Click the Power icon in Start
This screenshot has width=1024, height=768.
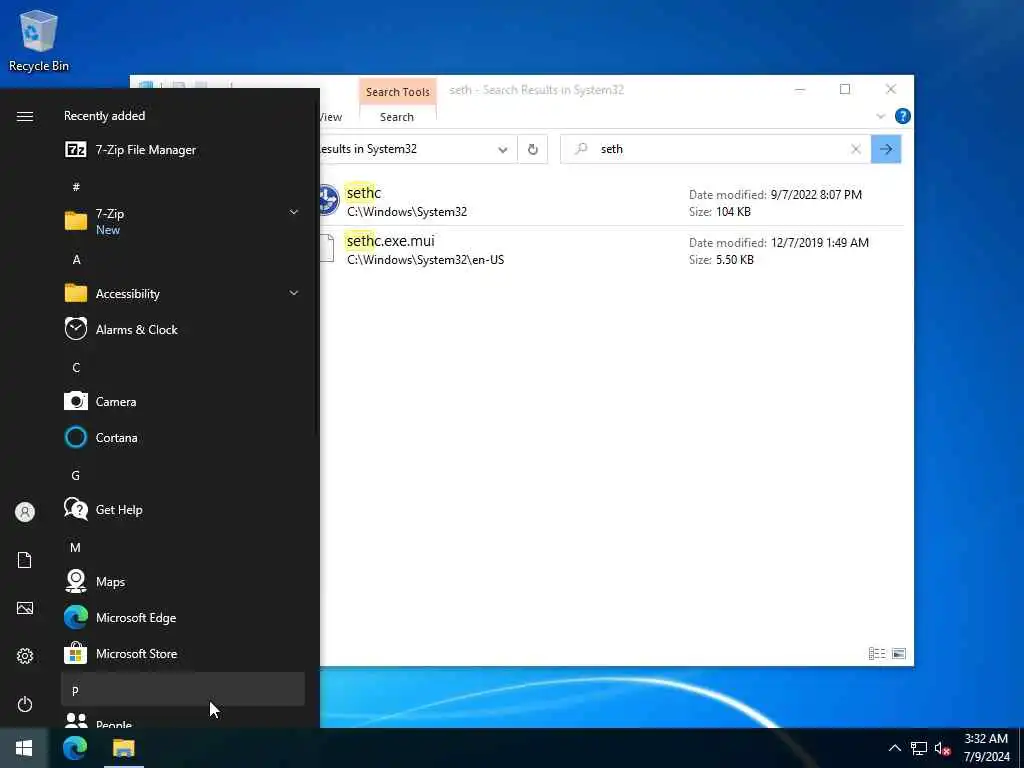pyautogui.click(x=25, y=704)
